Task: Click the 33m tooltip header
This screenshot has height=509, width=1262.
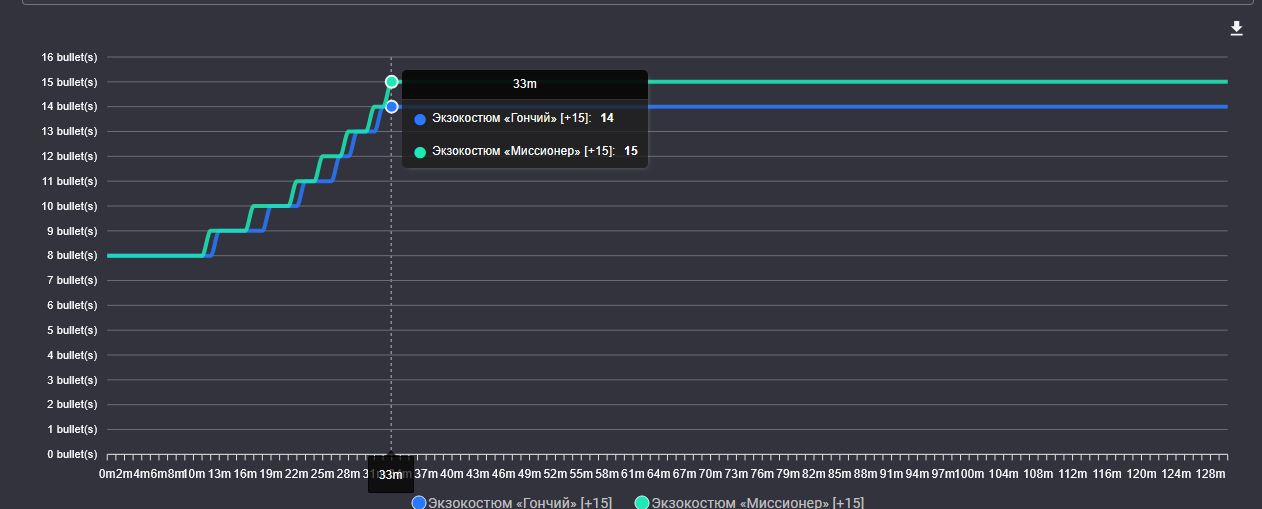Action: [525, 85]
